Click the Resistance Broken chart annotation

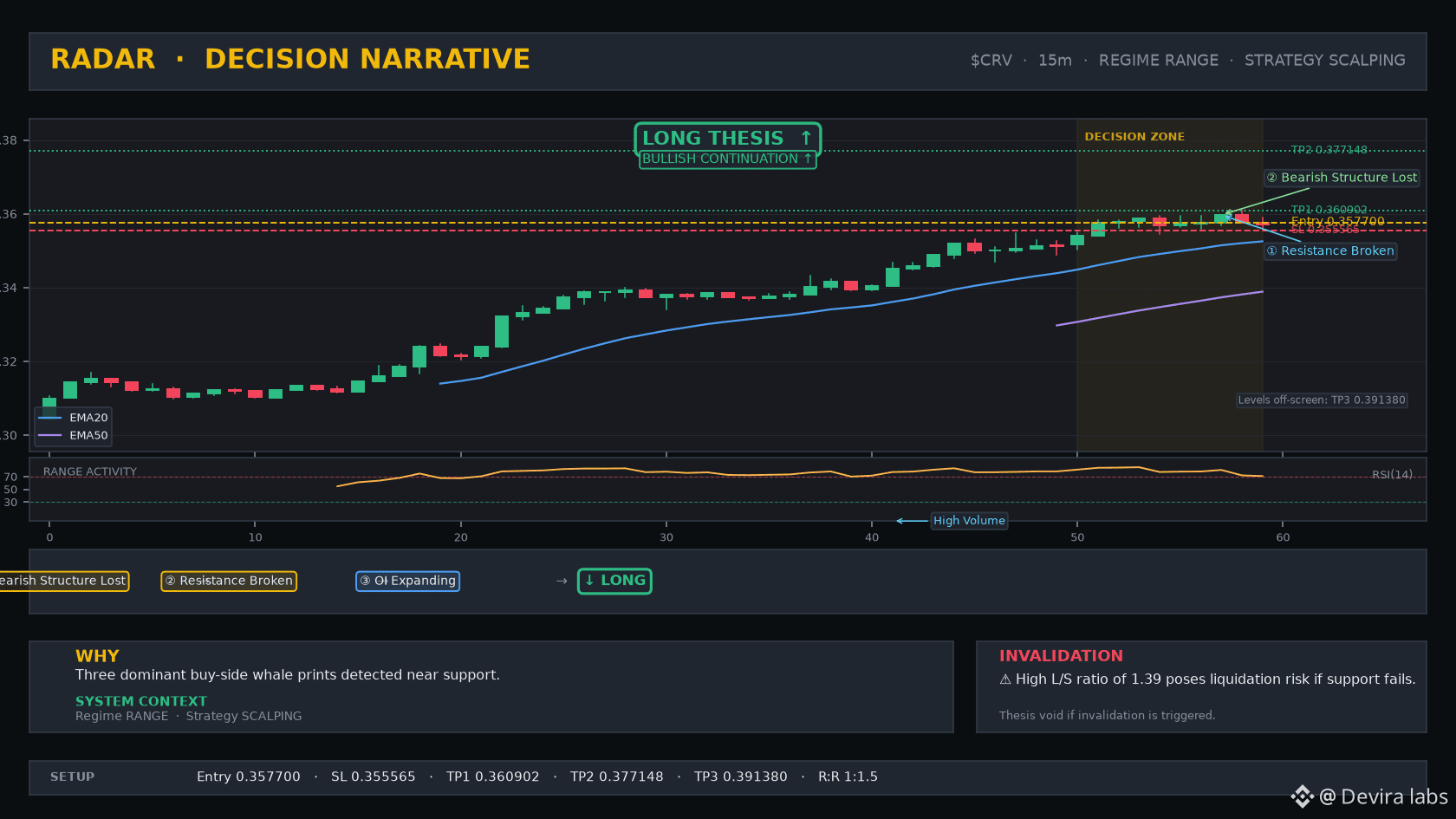click(1330, 251)
